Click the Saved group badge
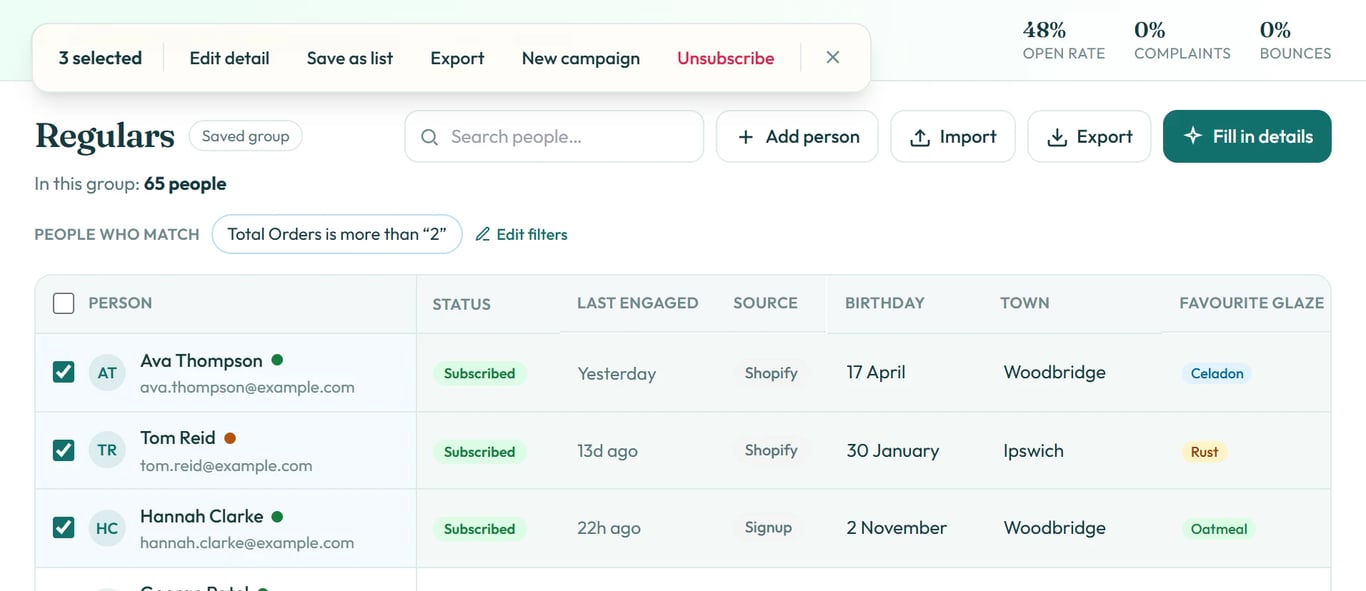The image size is (1366, 591). click(246, 136)
